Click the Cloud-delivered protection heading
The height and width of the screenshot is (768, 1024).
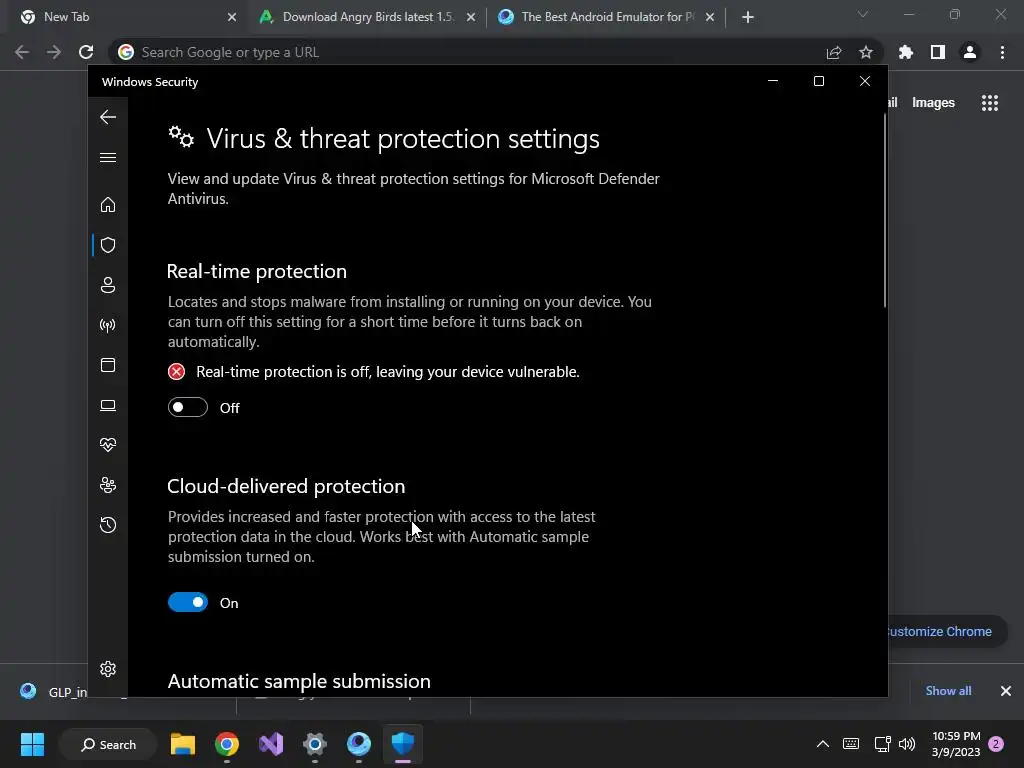tap(286, 487)
